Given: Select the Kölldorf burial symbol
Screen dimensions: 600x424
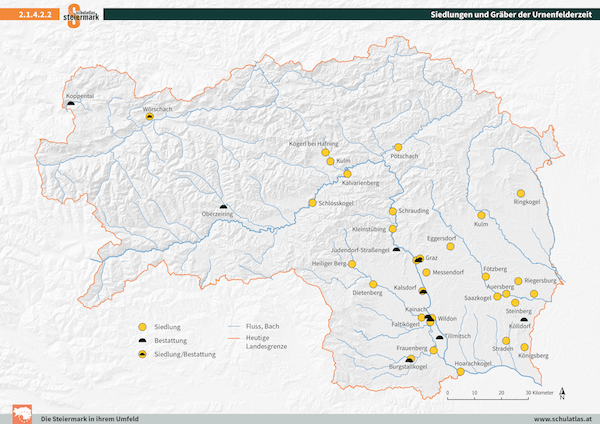Looking at the screenshot, I should click(x=524, y=320).
